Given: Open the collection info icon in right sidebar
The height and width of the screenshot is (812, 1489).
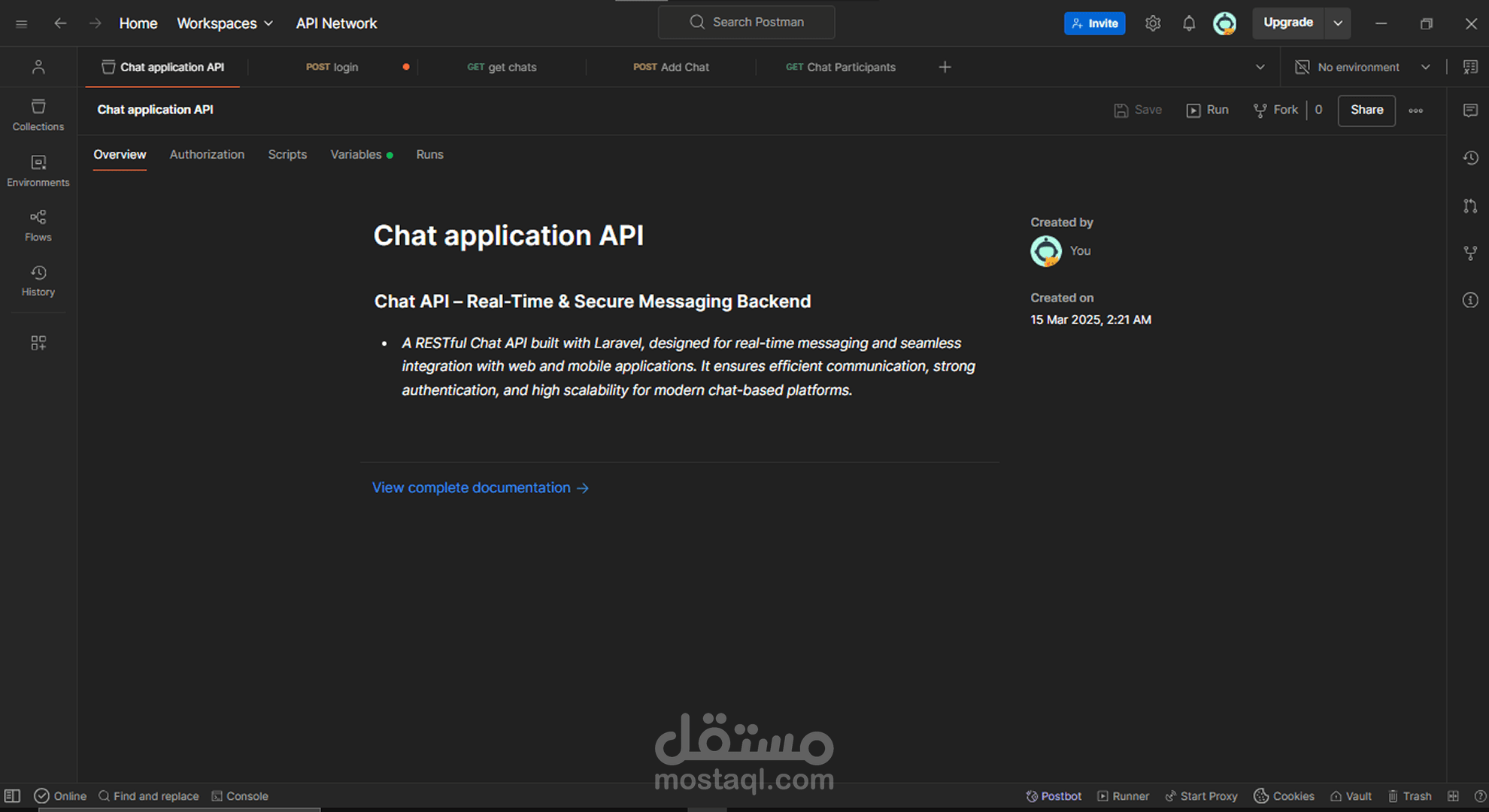Looking at the screenshot, I should [1469, 300].
